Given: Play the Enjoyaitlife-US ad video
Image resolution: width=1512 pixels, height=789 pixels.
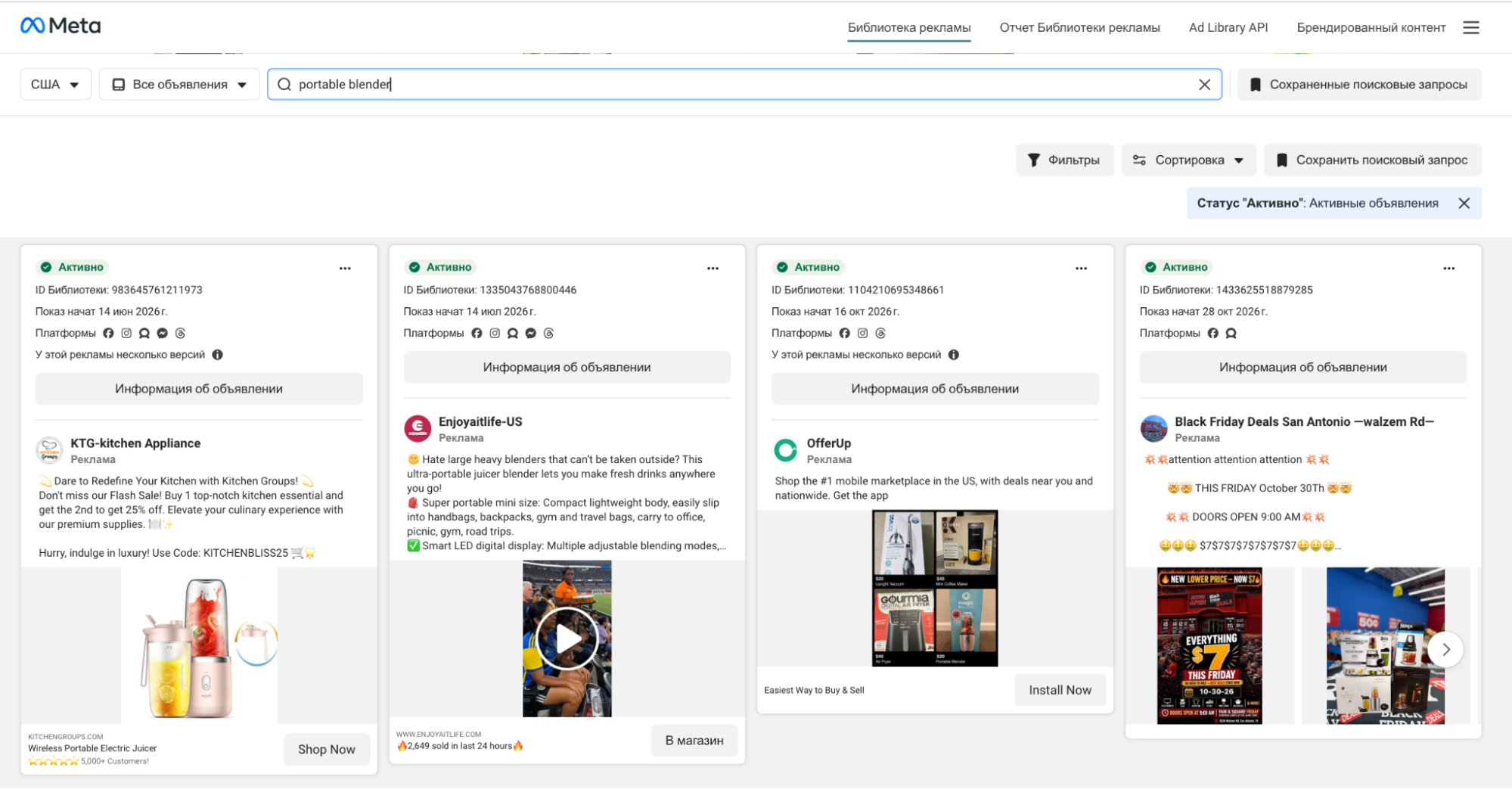Looking at the screenshot, I should click(567, 638).
